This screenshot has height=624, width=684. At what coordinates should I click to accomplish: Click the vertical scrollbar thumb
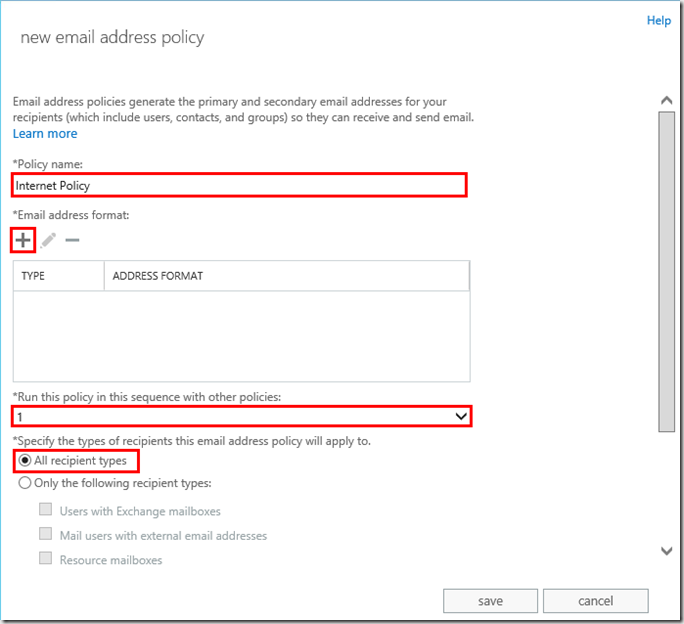(x=666, y=270)
